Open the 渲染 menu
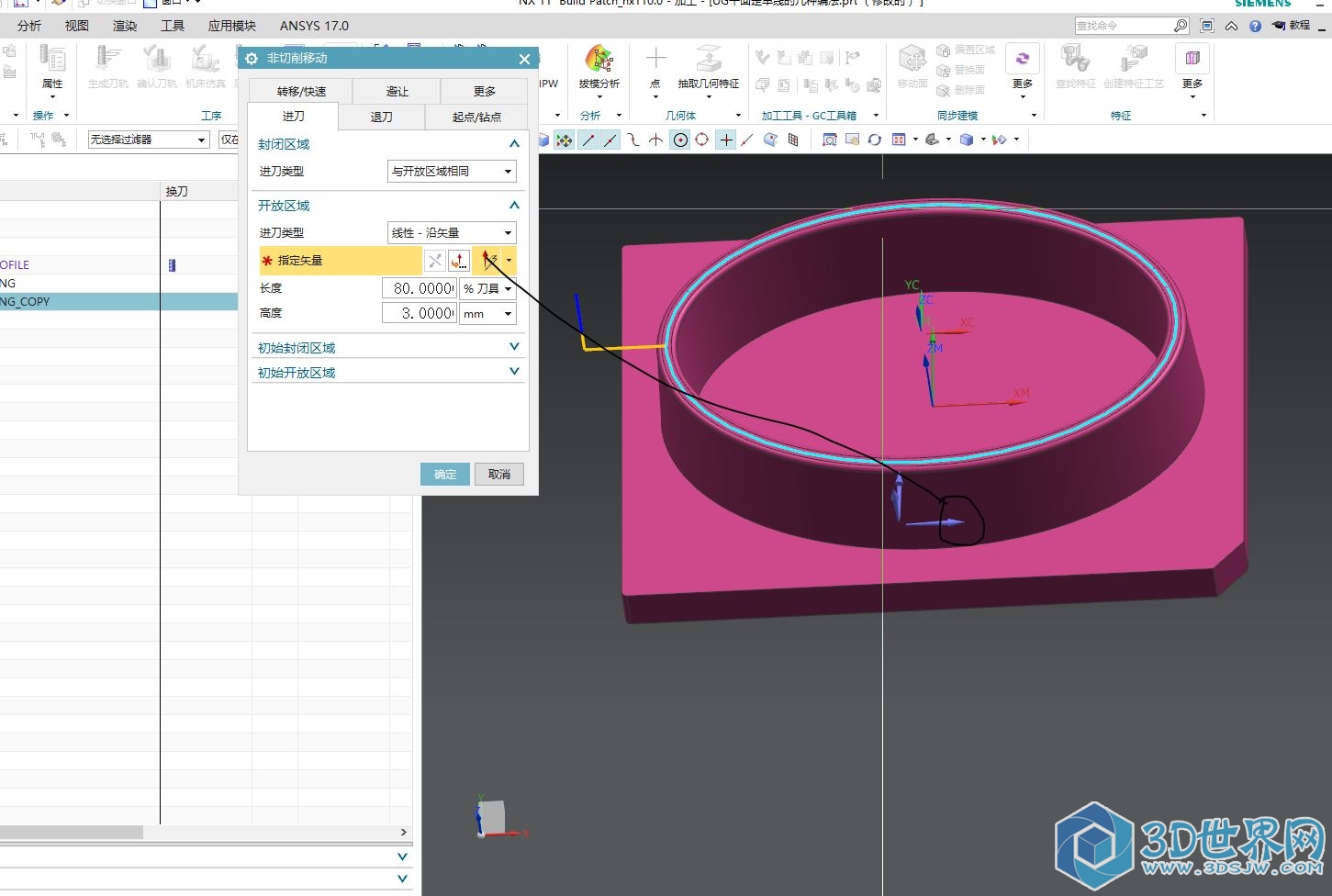This screenshot has width=1332, height=896. point(125,26)
